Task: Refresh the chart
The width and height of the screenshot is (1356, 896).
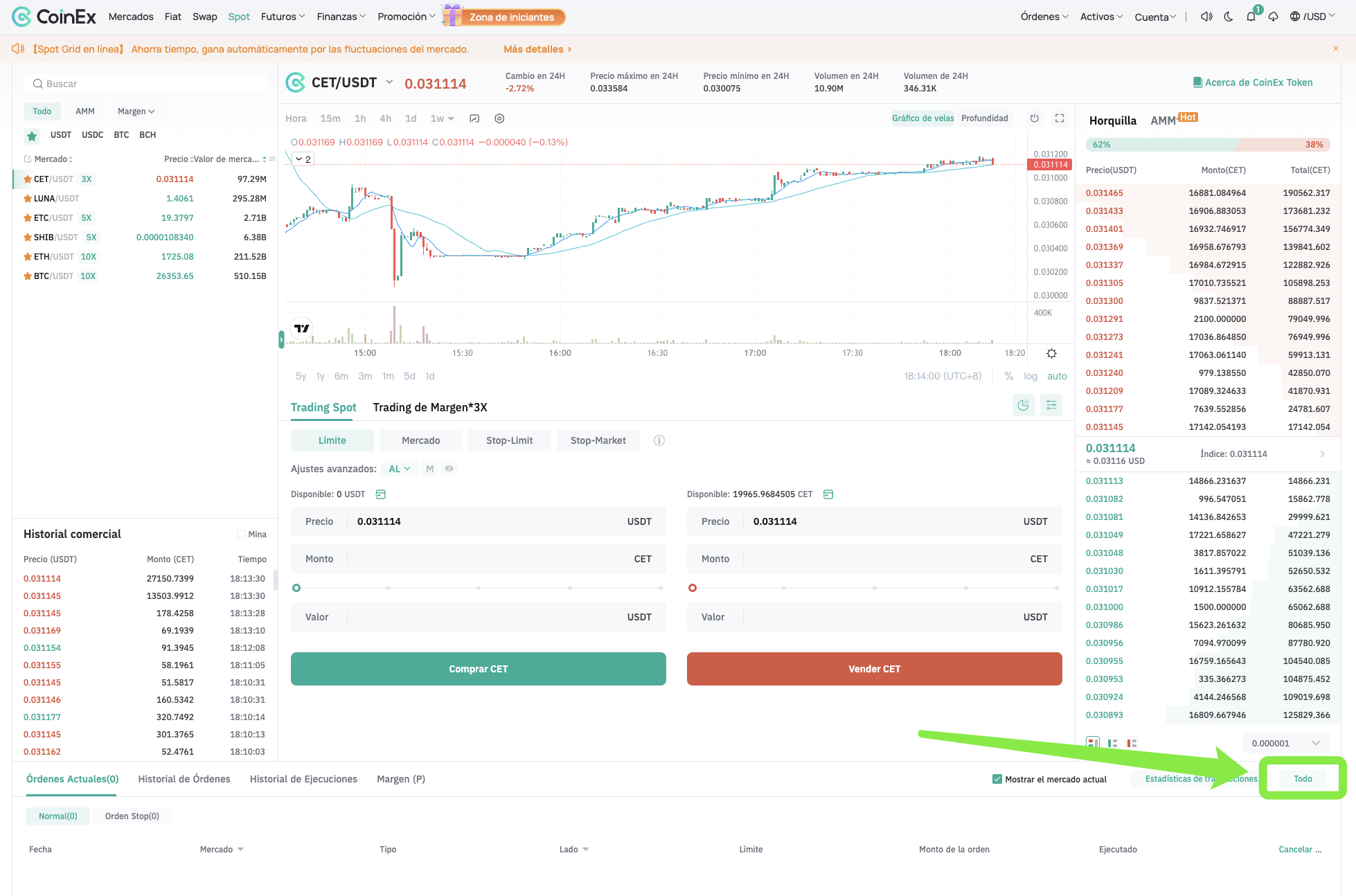Action: [x=1034, y=118]
